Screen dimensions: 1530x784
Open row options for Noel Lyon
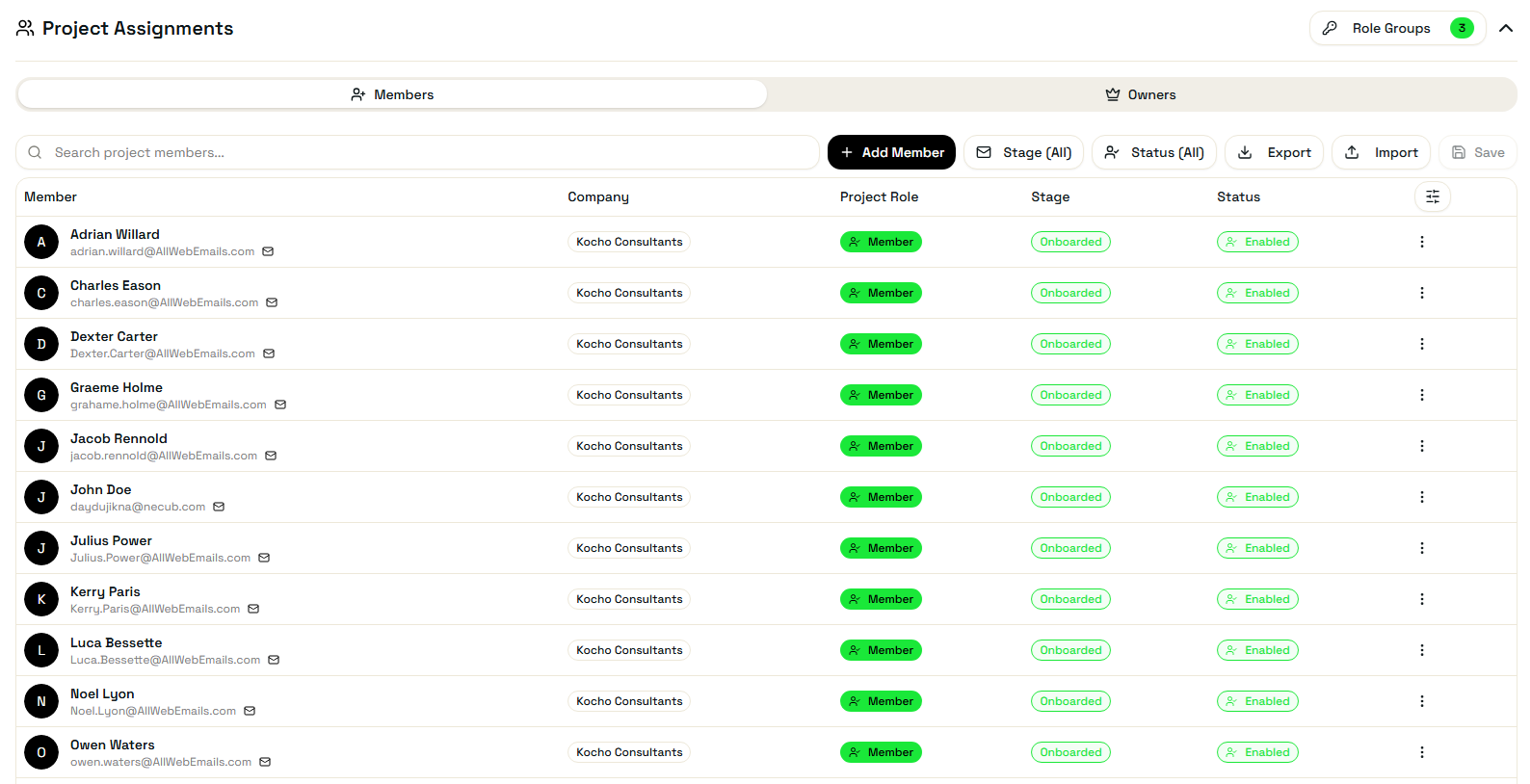1421,701
